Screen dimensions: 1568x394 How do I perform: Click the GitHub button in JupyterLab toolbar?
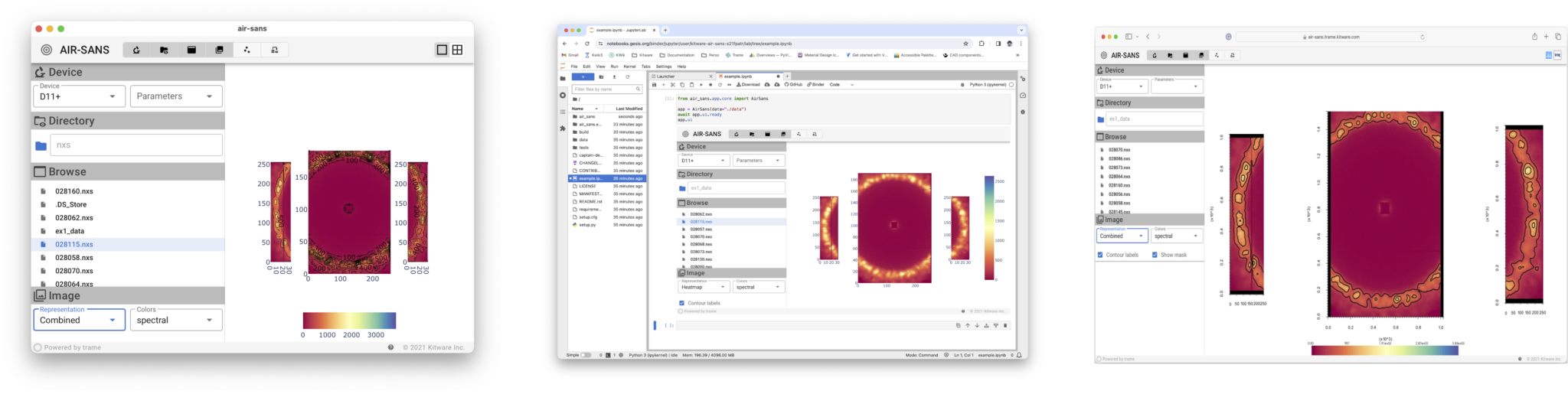(793, 84)
